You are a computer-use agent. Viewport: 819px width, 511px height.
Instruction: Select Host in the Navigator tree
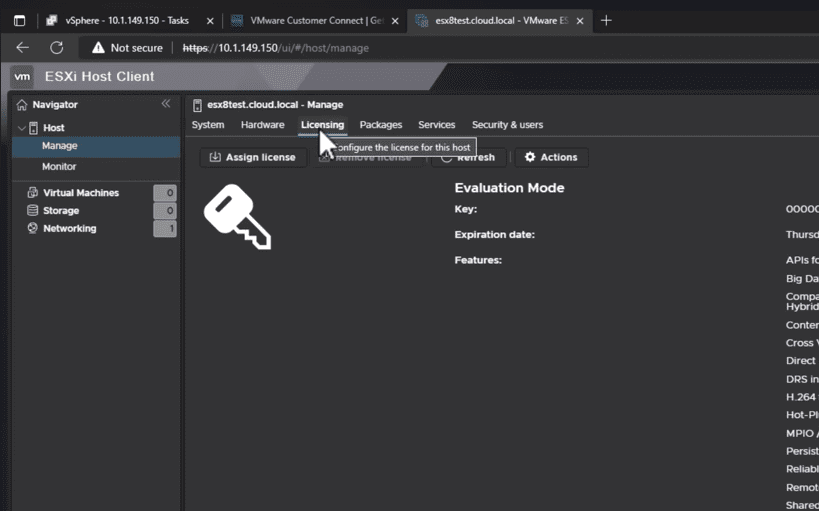(54, 128)
